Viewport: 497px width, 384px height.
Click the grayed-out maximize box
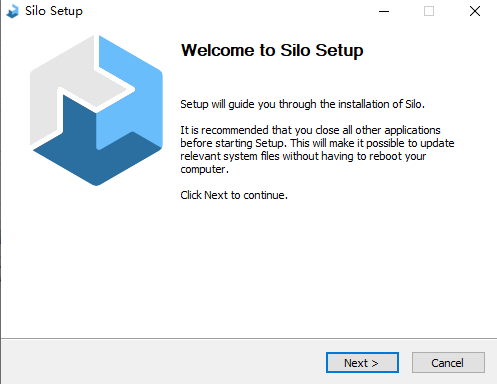pos(429,11)
